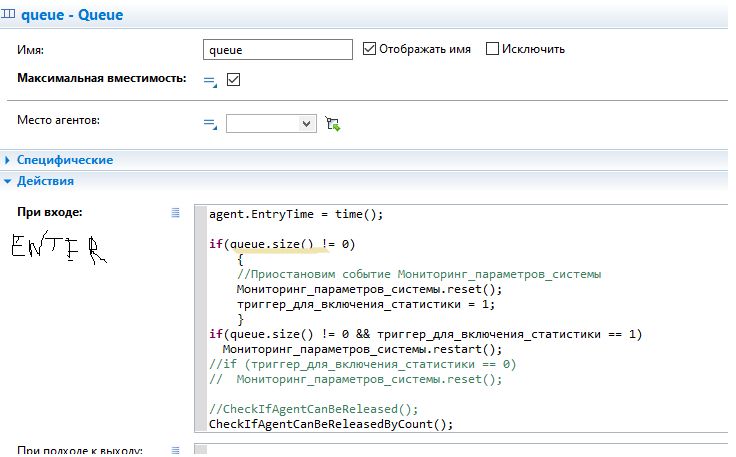Click the line 'Мониторинг_параметров_системы.reset();' inside braces

click(369, 289)
